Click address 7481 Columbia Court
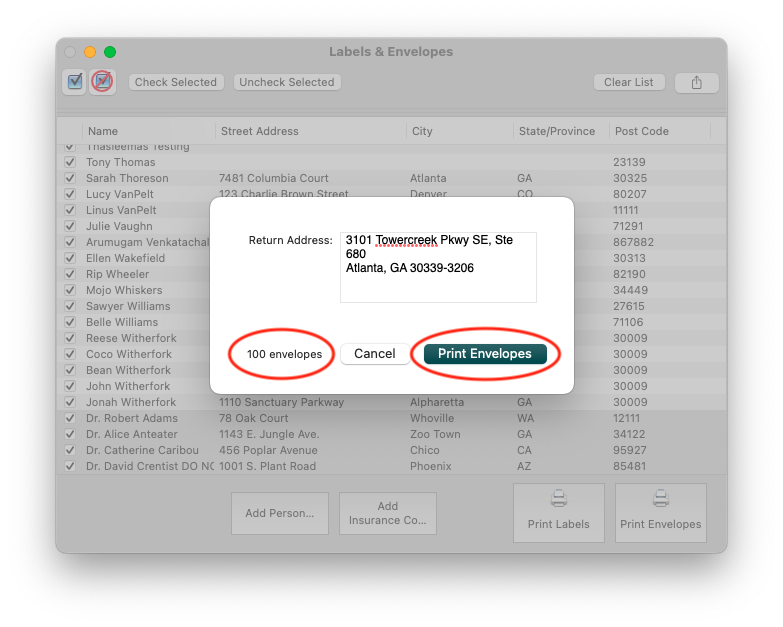The height and width of the screenshot is (627, 783). tap(274, 178)
